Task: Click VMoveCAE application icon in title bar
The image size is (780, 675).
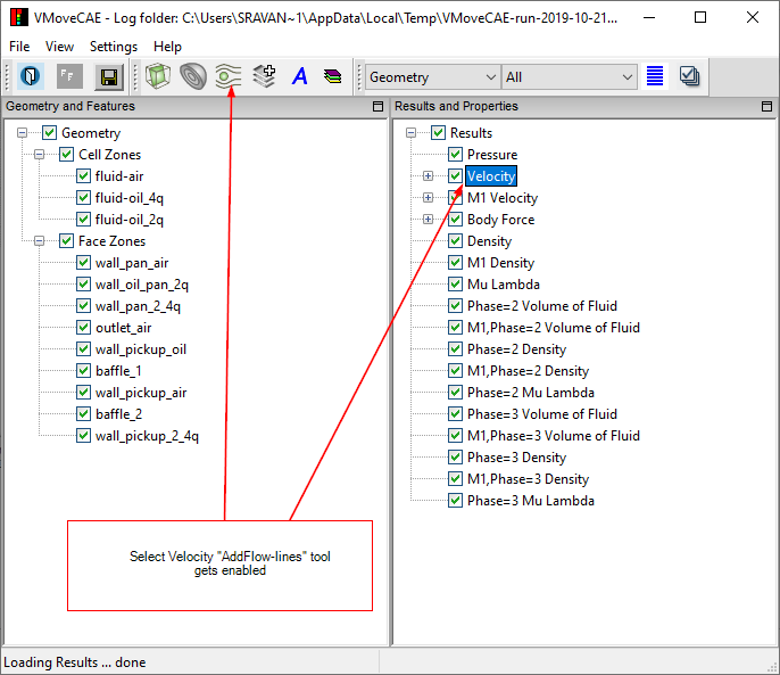Action: [19, 17]
